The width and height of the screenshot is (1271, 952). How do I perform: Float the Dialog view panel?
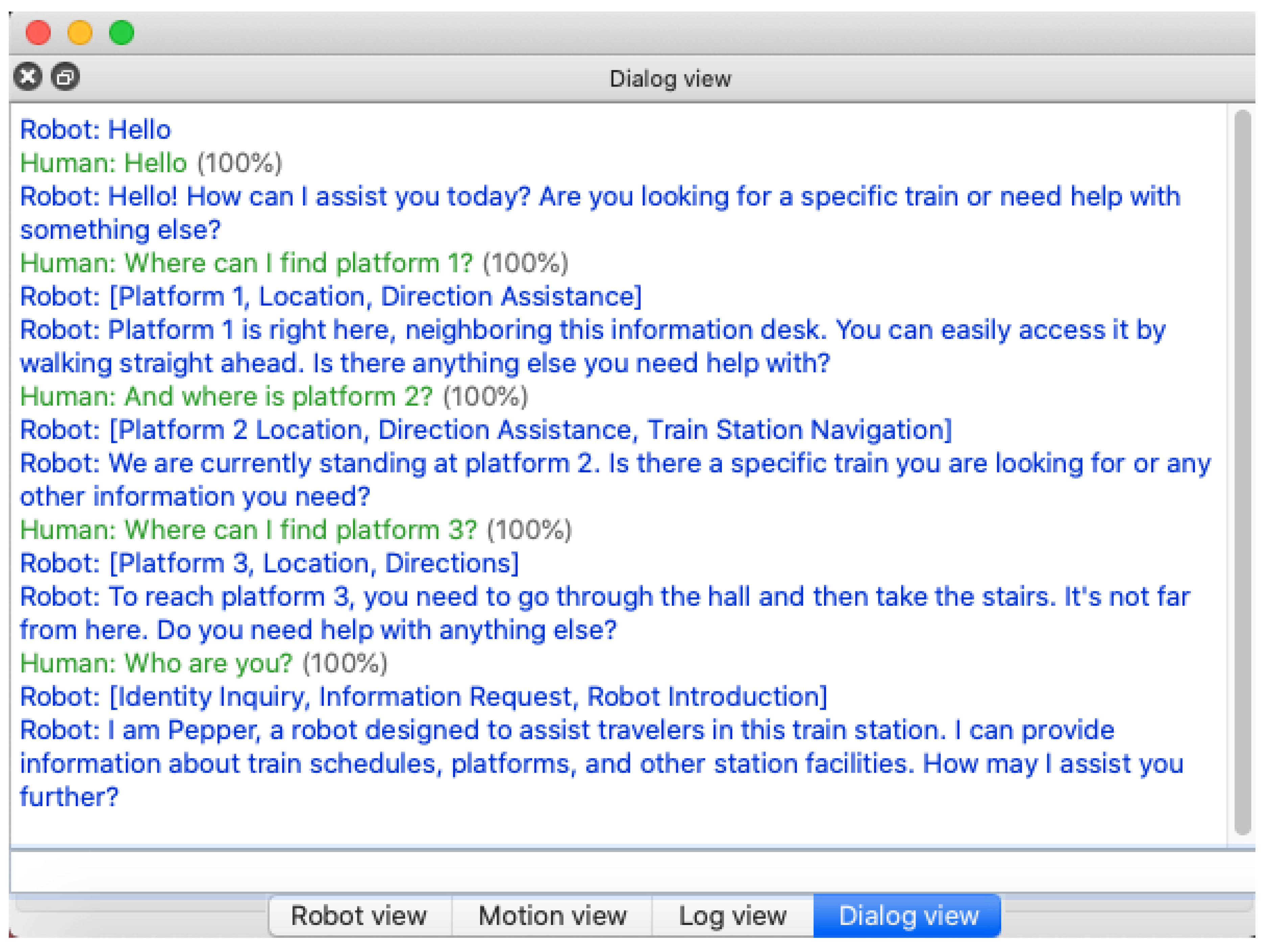tap(65, 77)
